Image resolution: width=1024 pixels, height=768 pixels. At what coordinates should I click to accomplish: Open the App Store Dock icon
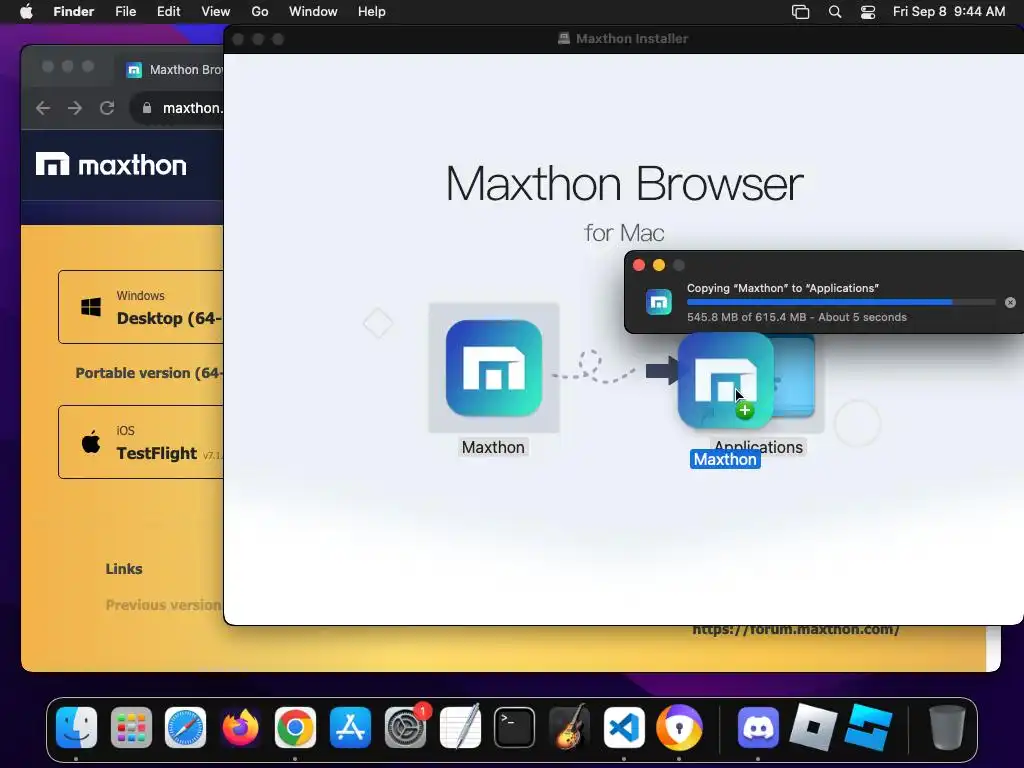coord(351,728)
